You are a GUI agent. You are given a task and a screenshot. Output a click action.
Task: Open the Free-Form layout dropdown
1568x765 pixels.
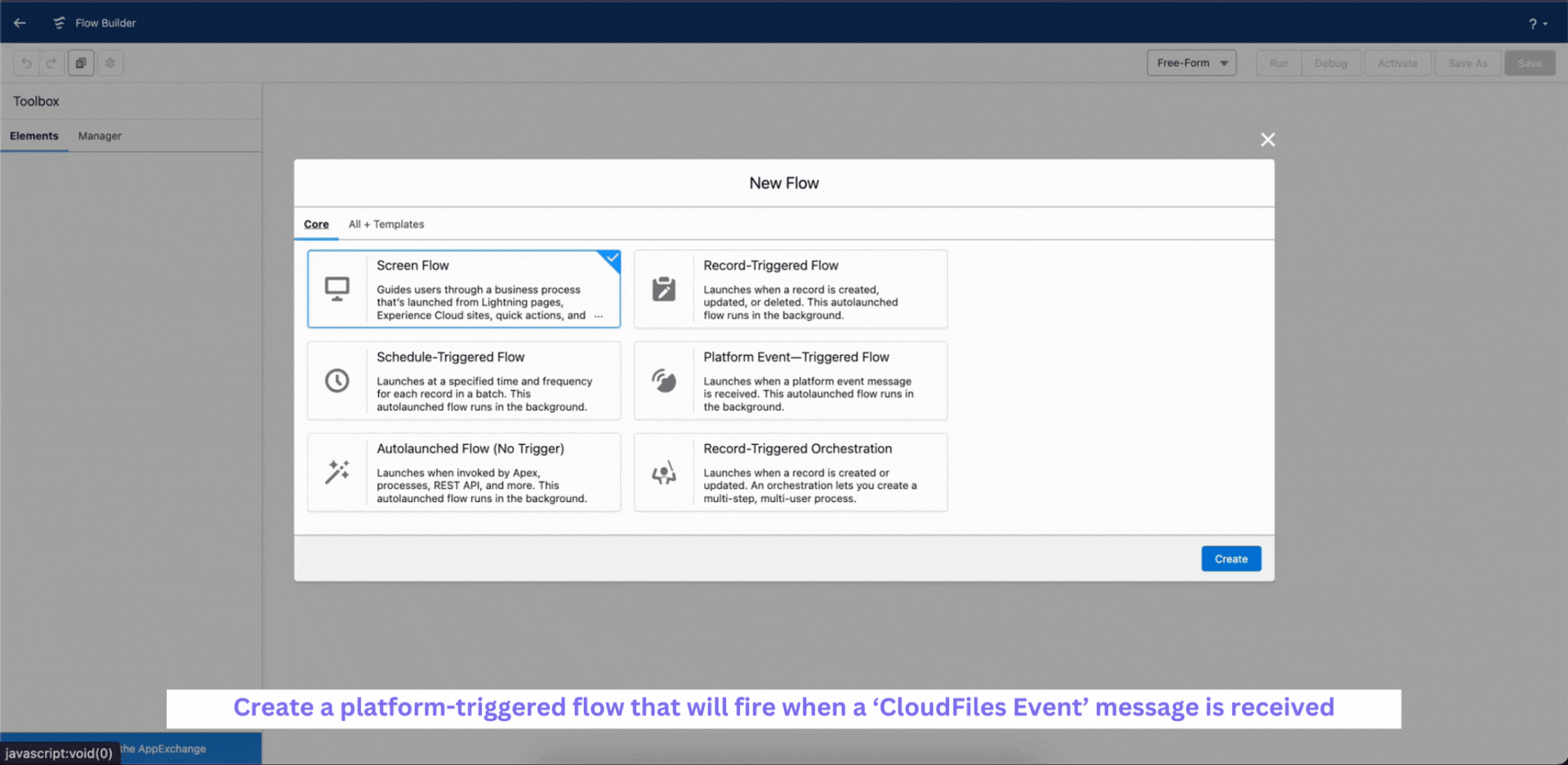pos(1191,62)
